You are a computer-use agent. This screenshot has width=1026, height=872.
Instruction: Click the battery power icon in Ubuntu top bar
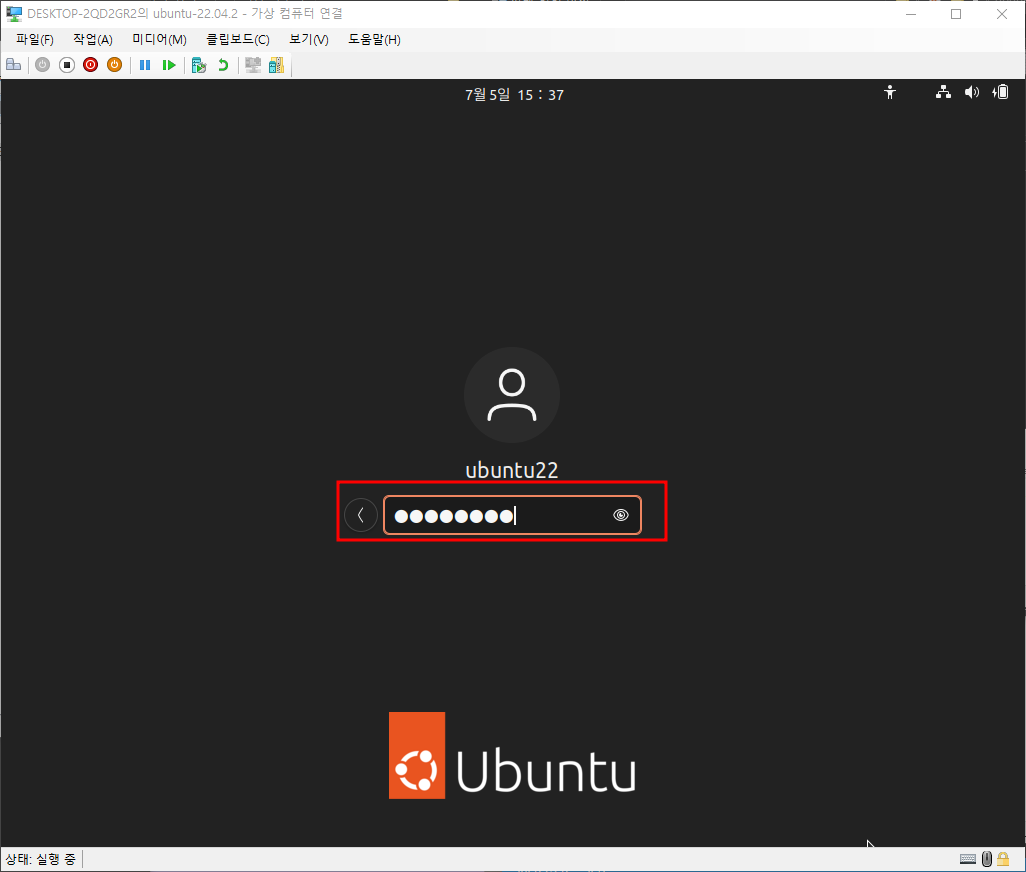pyautogui.click(x=1000, y=92)
